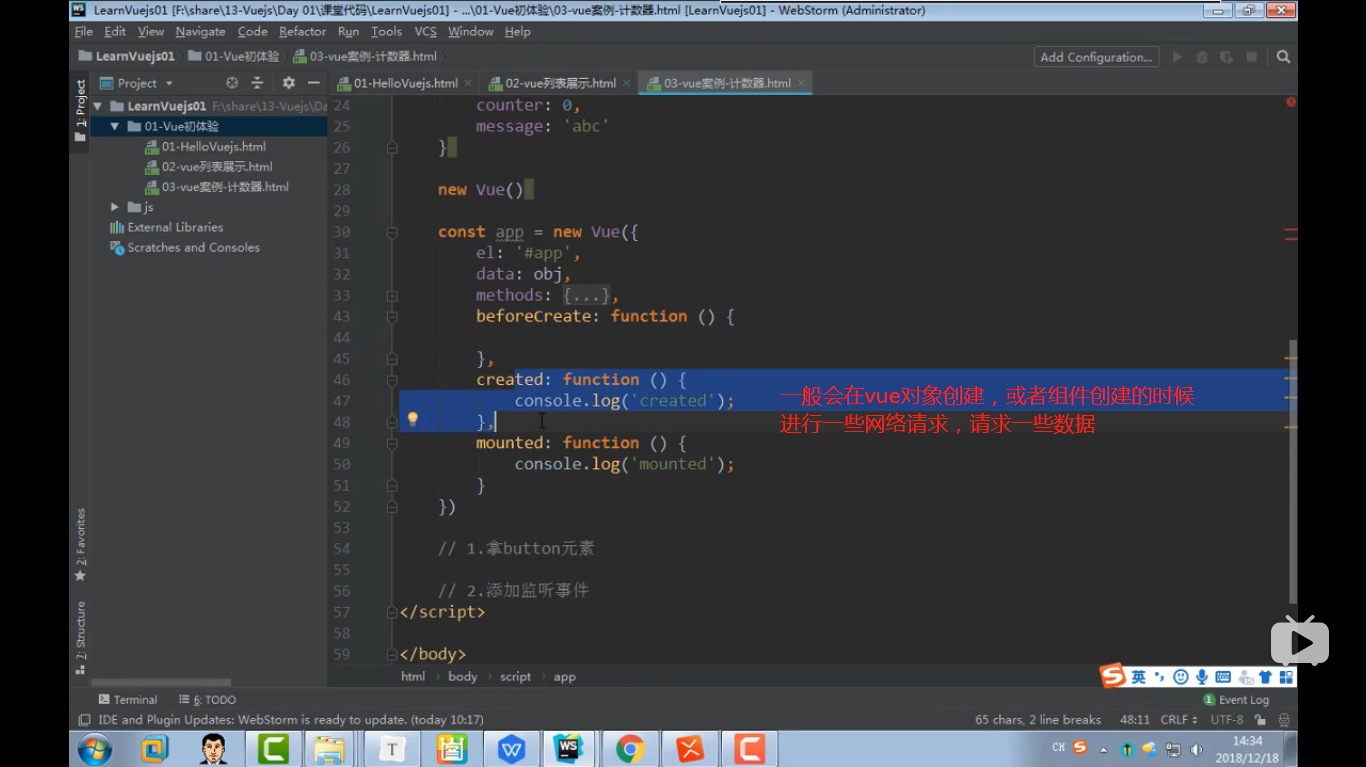This screenshot has width=1366, height=767.
Task: Open the Tools menu
Action: tap(386, 32)
